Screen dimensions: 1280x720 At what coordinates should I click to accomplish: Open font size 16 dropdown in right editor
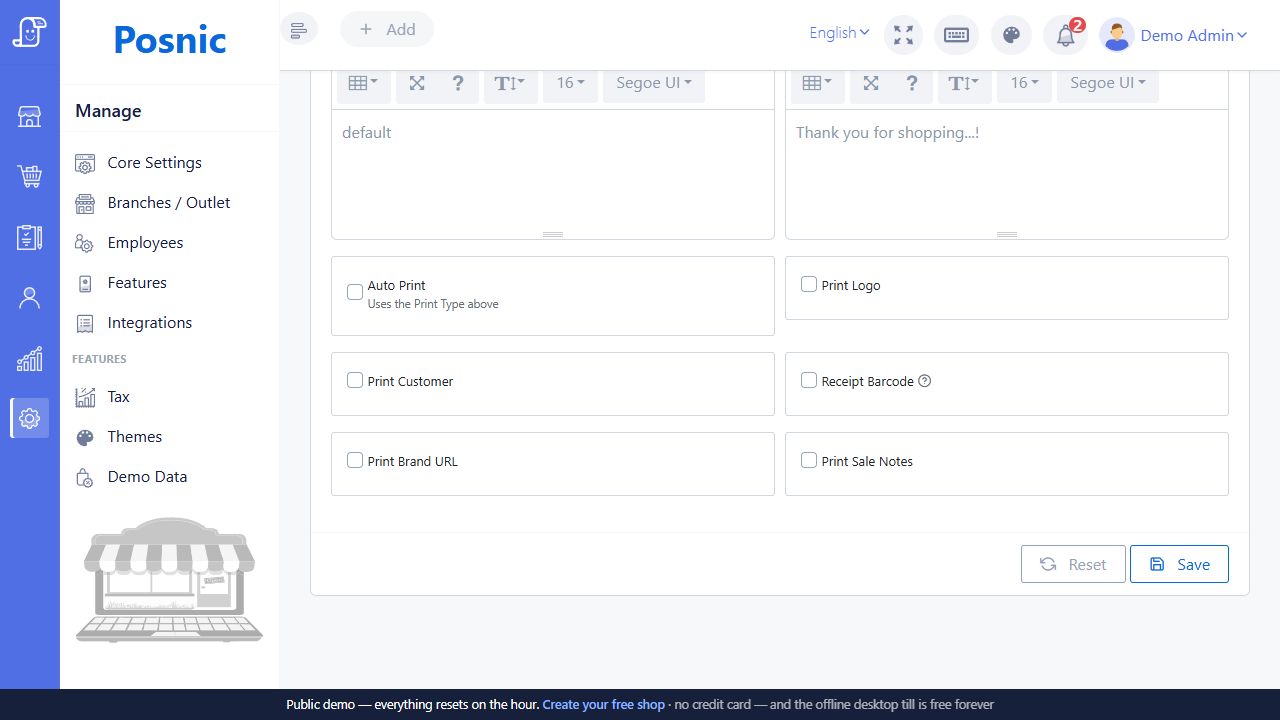pos(1025,83)
